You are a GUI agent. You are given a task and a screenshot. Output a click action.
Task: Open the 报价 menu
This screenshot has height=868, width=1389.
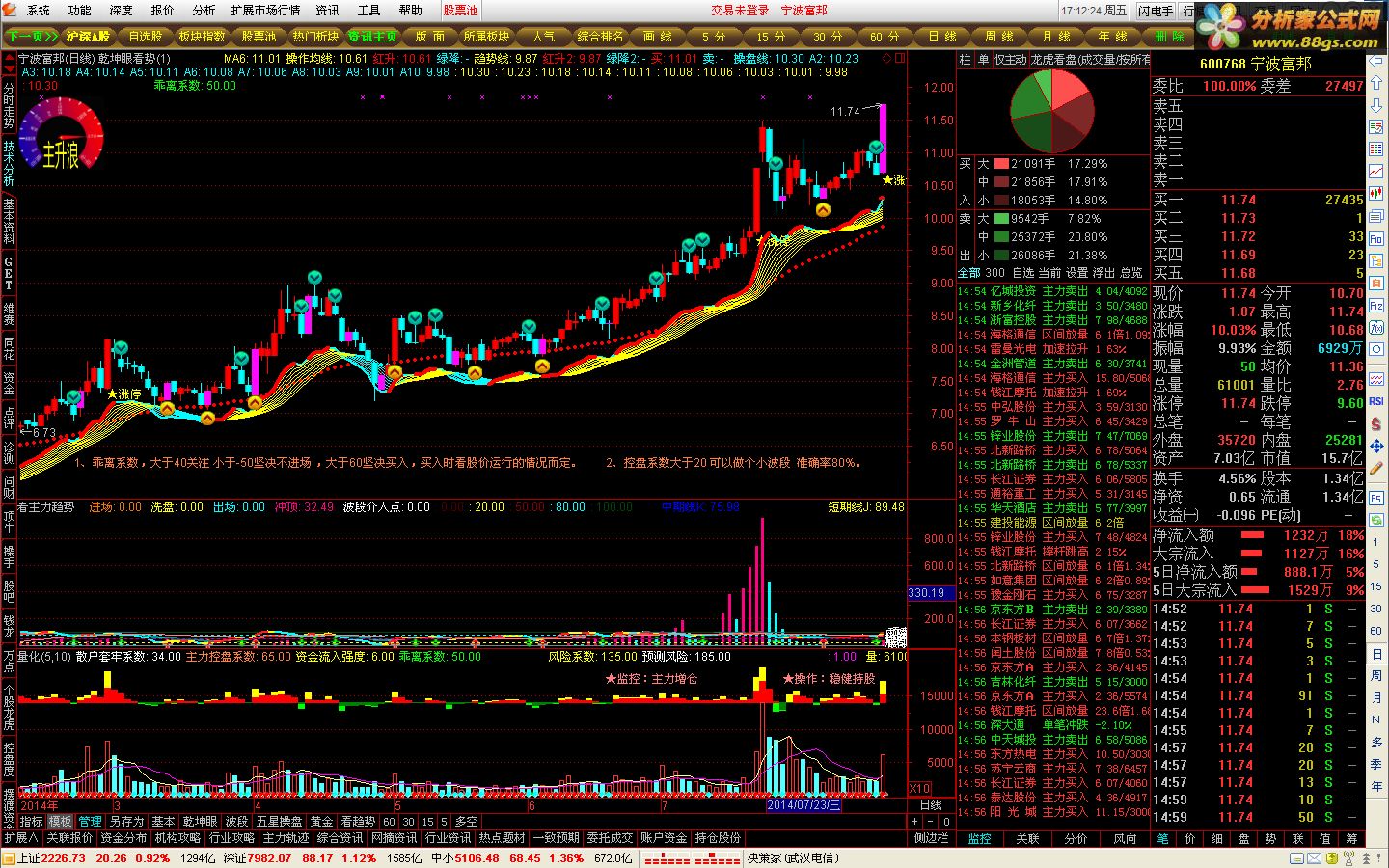coord(162,10)
